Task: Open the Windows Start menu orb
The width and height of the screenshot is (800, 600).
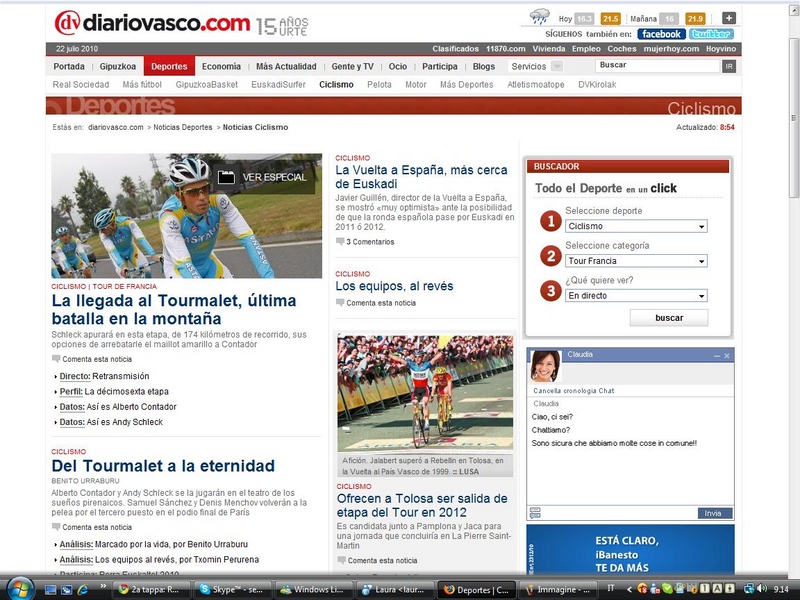Action: [x=20, y=588]
